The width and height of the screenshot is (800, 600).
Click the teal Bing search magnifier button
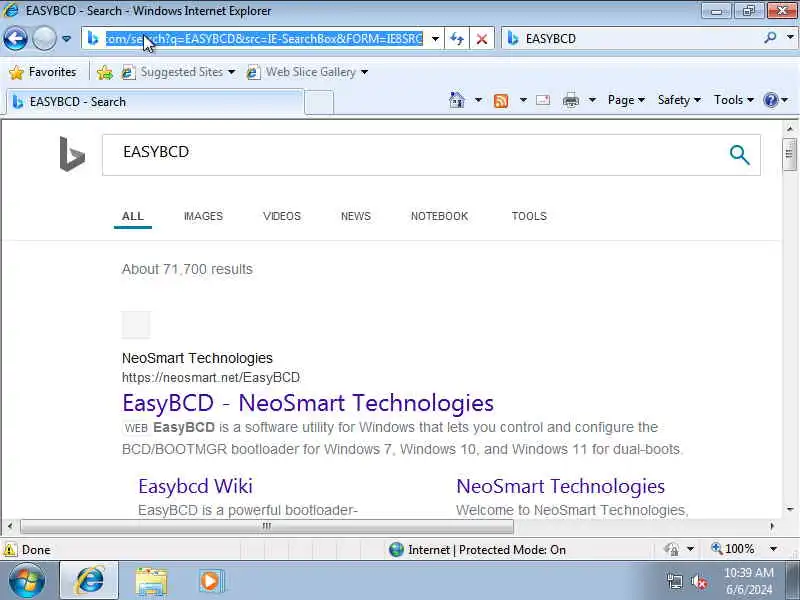[739, 155]
